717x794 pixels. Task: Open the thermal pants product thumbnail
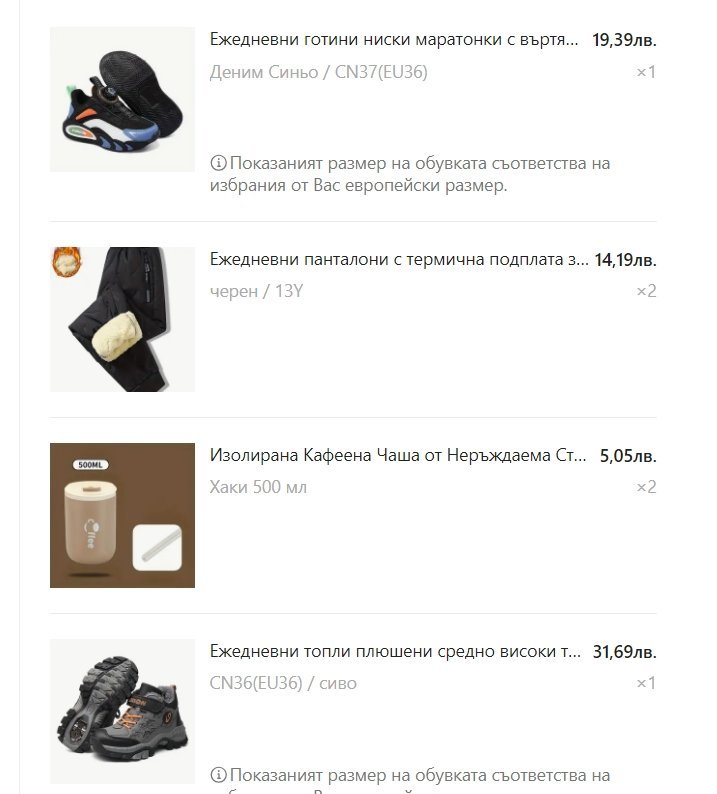coord(122,320)
